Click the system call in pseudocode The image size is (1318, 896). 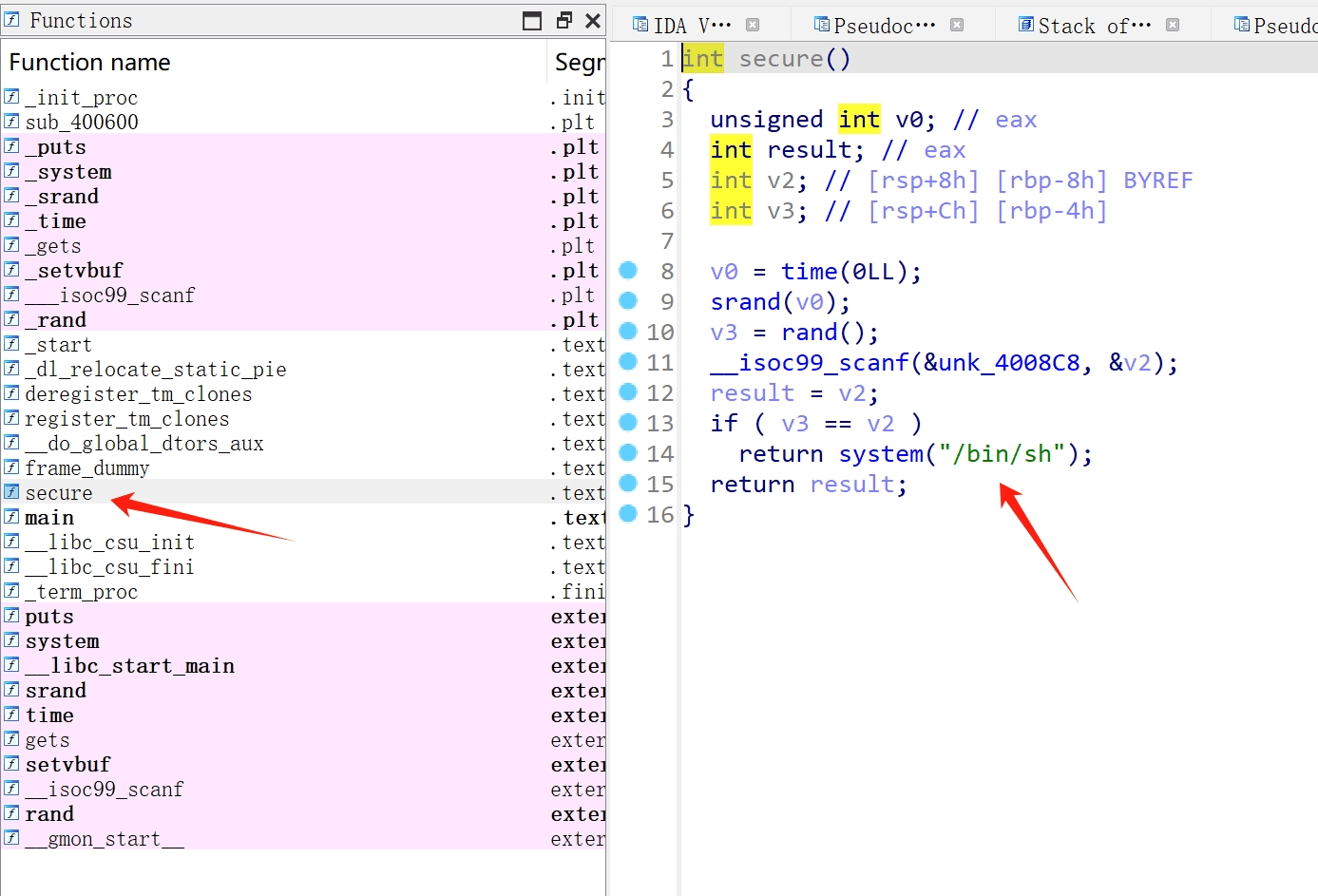point(881,454)
